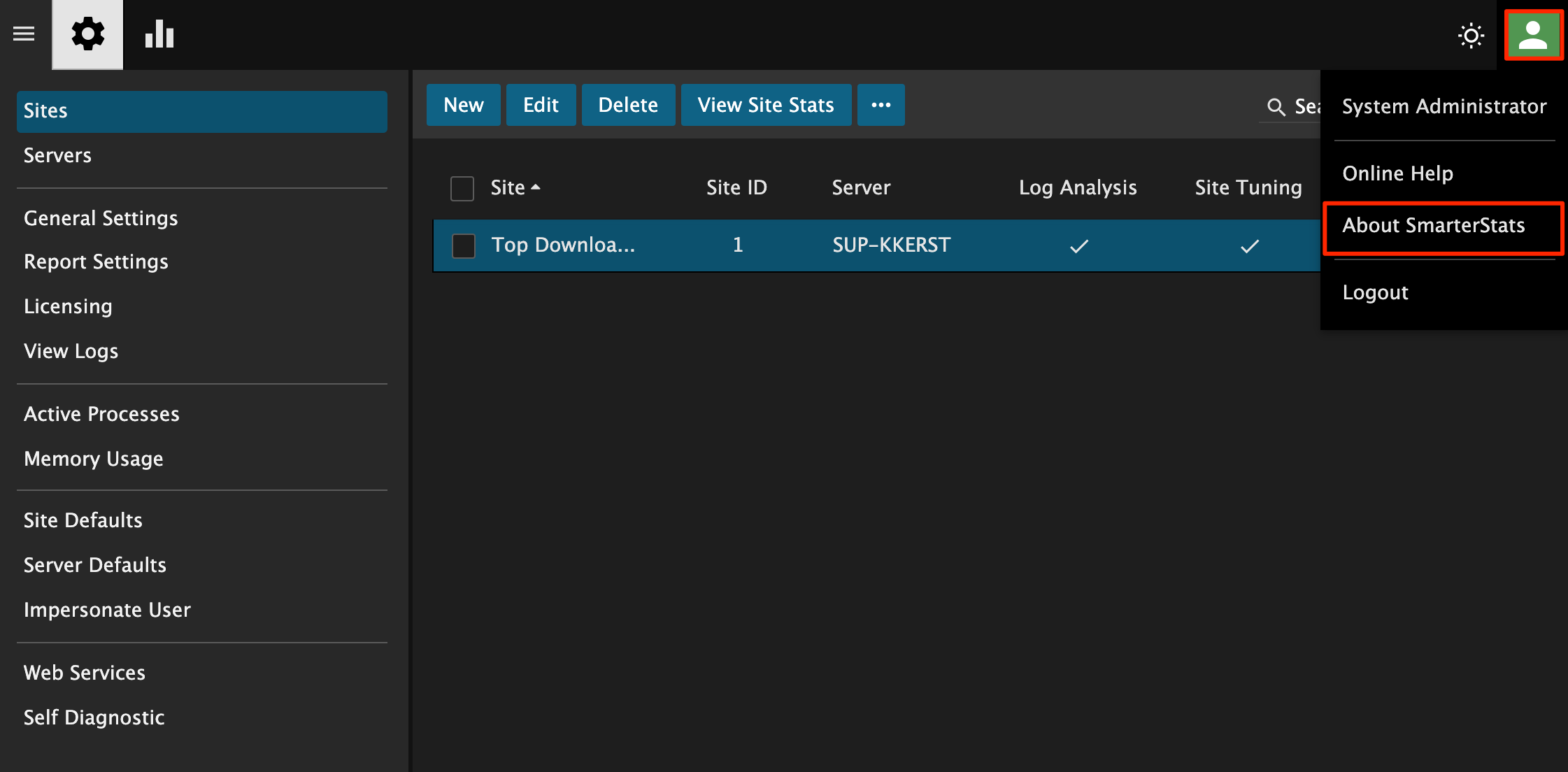
Task: Click the settings gear icon
Action: (87, 34)
